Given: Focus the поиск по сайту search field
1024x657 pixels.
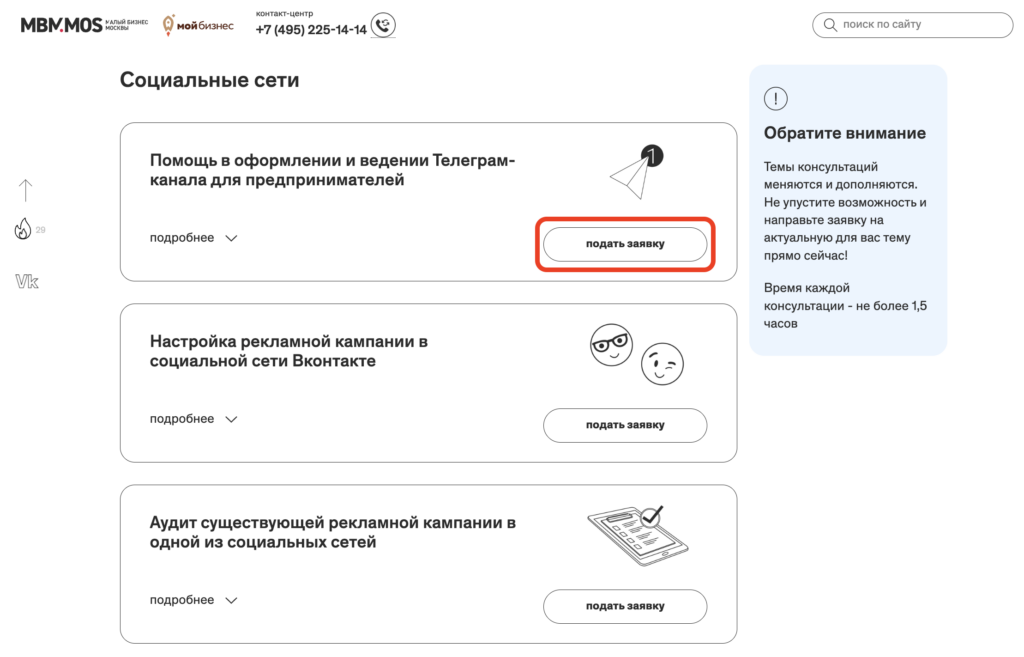Looking at the screenshot, I should coord(920,25).
